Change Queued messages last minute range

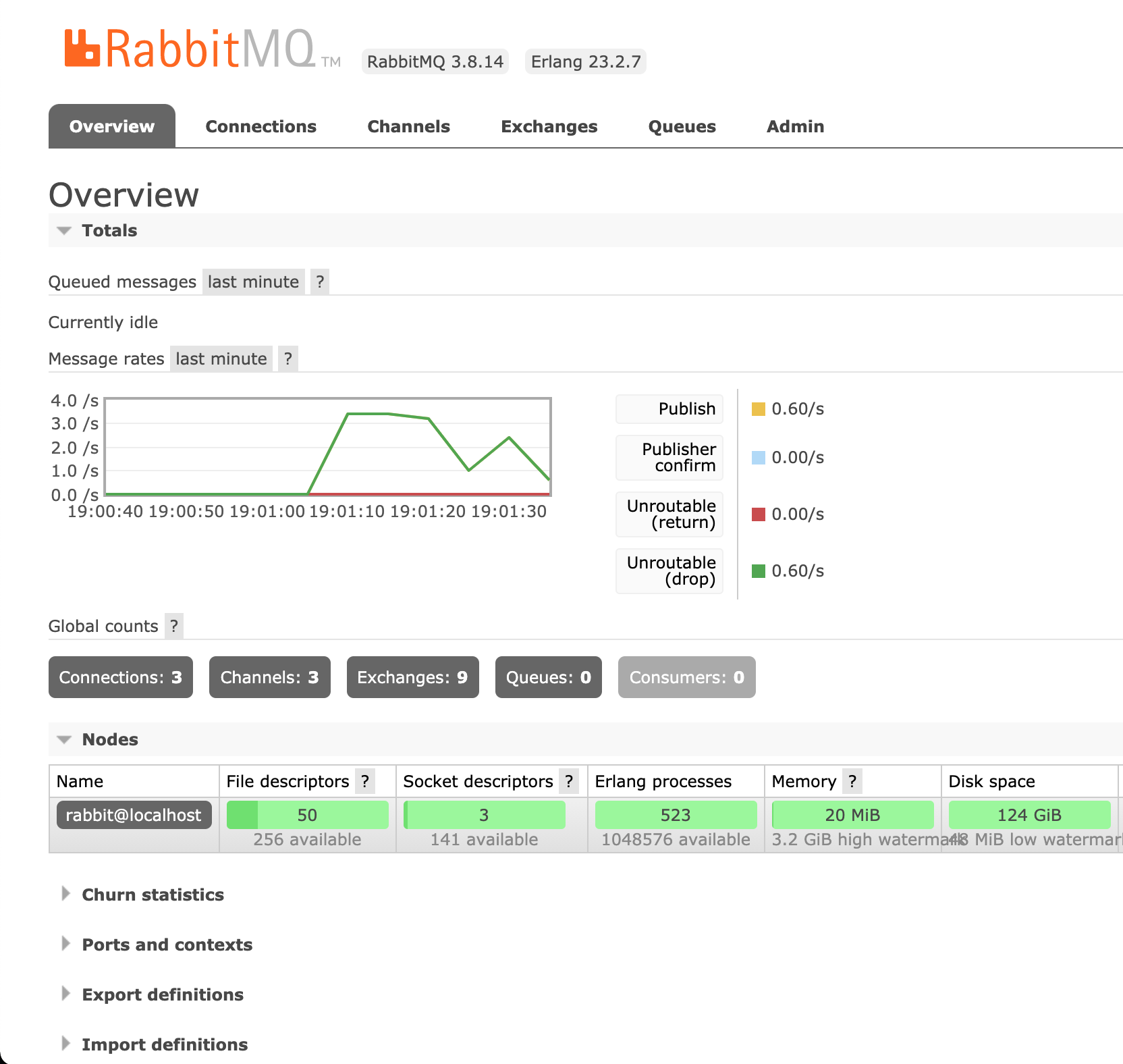pos(253,282)
